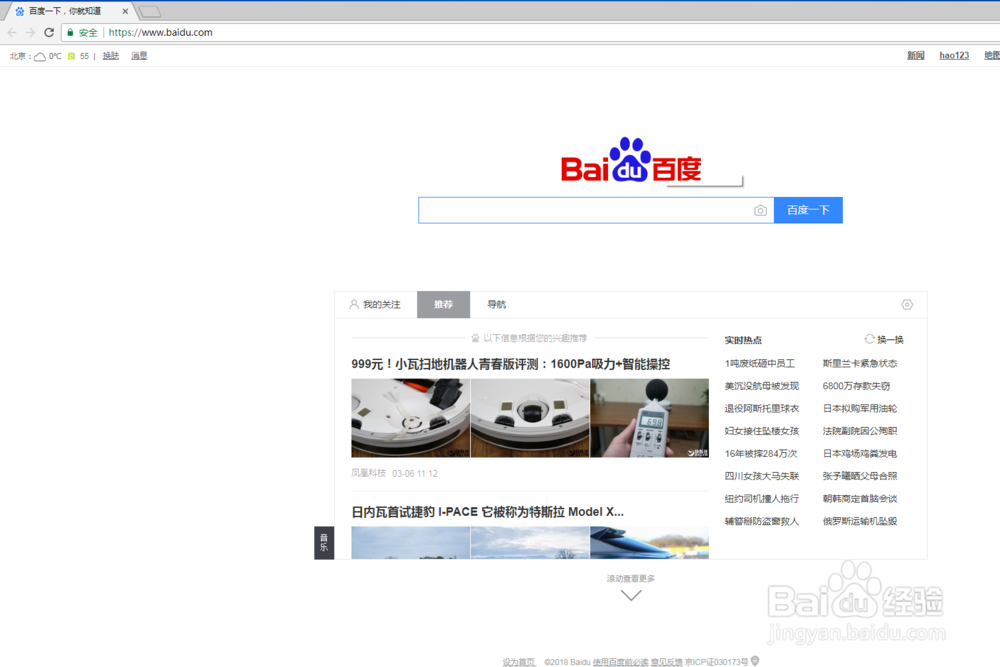1000x667 pixels.
Task: Select the 推荐 recommendations tab
Action: [443, 305]
